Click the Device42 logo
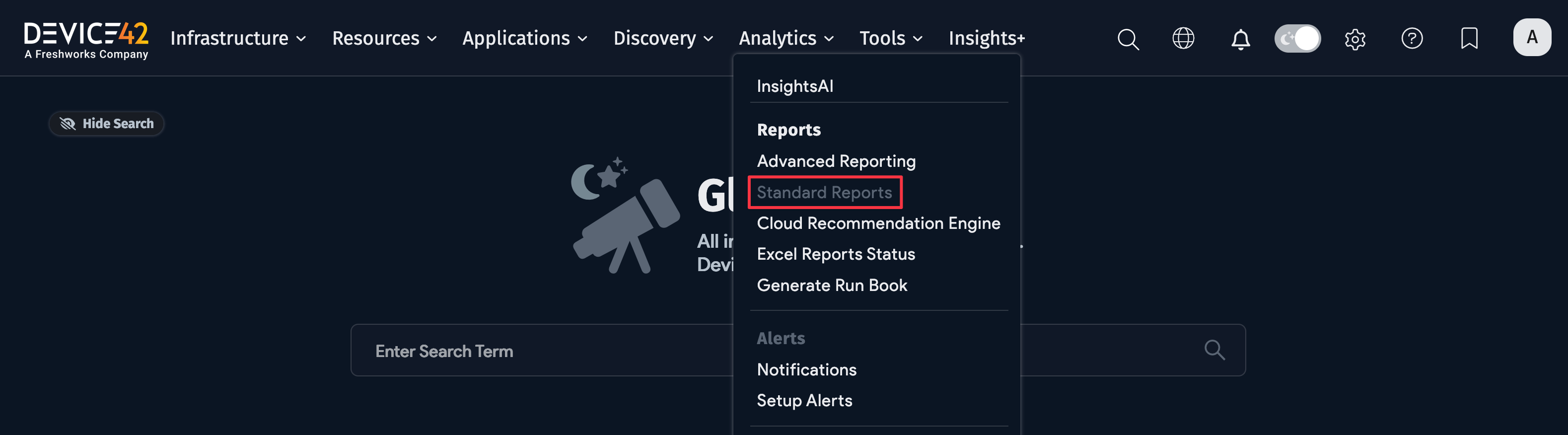 coord(86,40)
